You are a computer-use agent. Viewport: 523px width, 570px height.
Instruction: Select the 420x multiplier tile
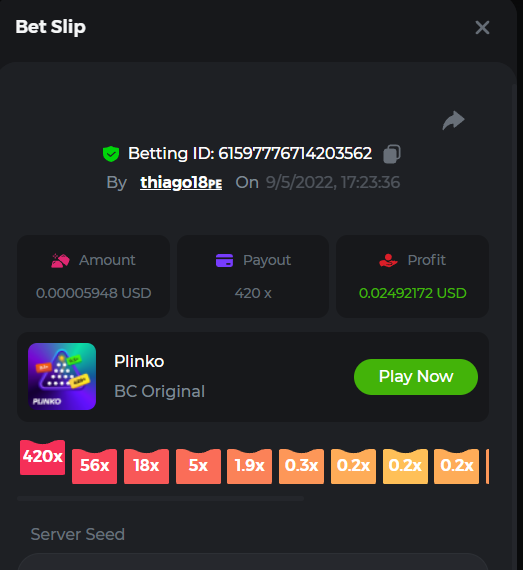pyautogui.click(x=43, y=457)
